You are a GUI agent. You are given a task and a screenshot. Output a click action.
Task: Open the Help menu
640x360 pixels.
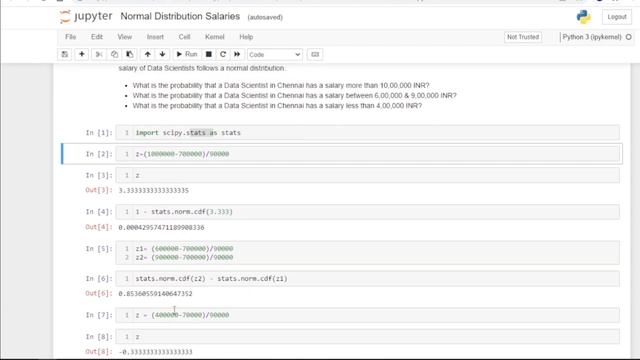click(x=246, y=37)
